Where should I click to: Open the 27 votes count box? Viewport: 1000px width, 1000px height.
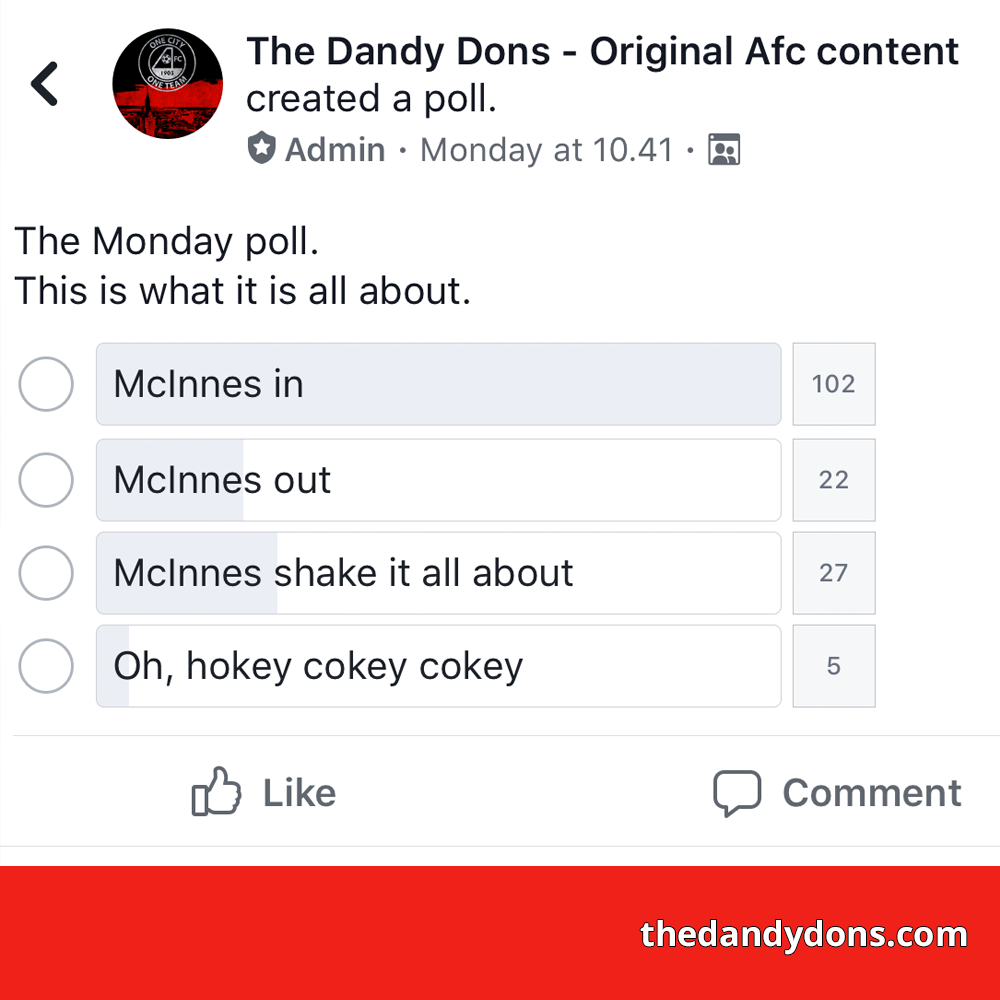(834, 573)
